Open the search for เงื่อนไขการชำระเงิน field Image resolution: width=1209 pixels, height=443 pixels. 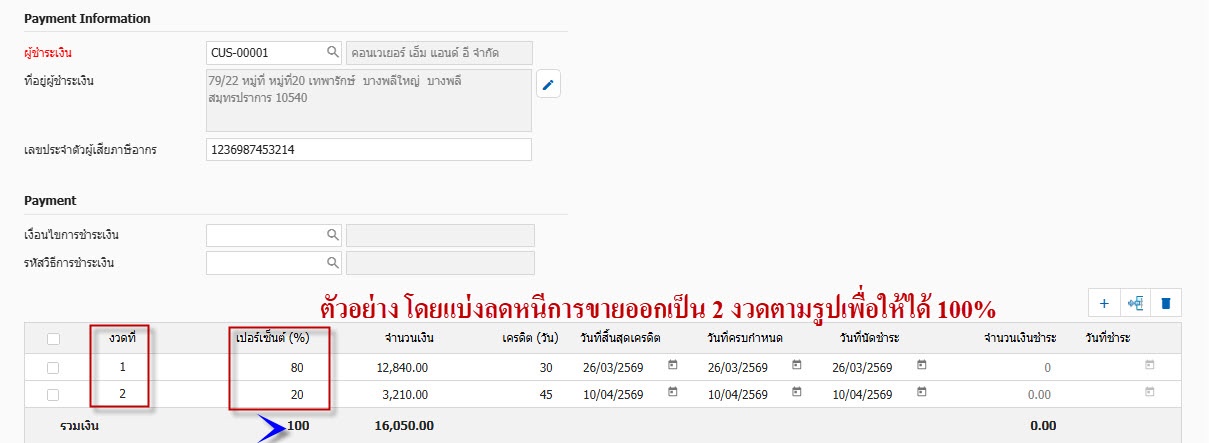(x=332, y=235)
